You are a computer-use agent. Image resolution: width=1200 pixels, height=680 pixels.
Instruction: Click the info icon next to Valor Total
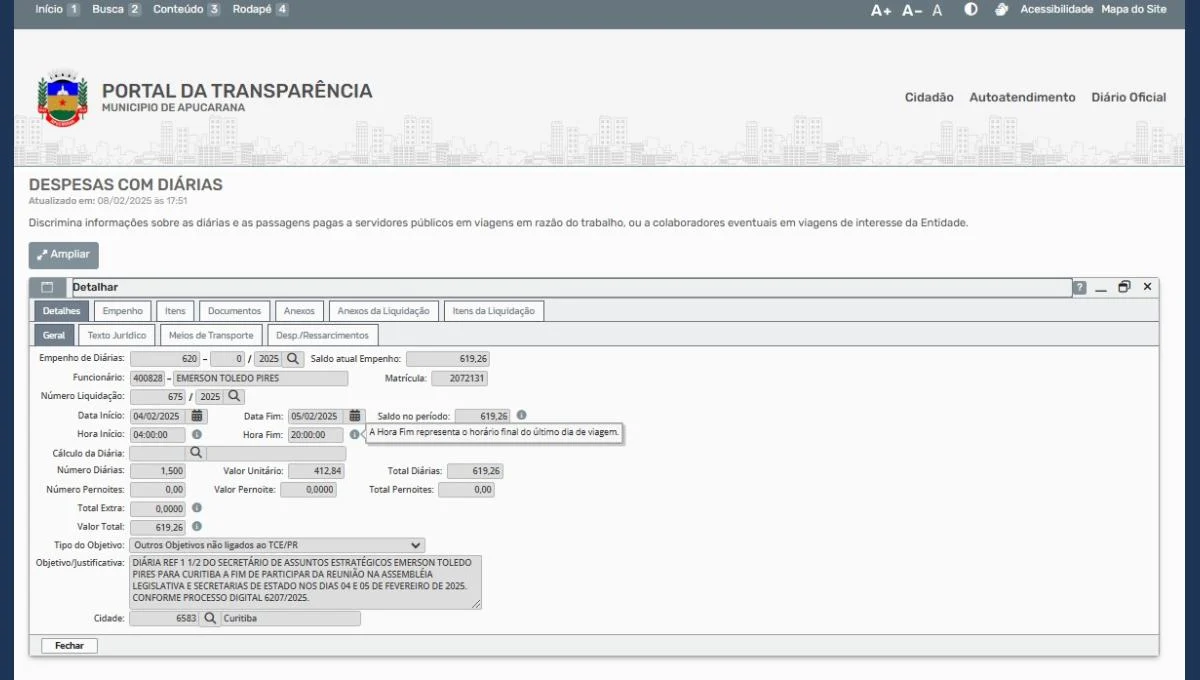197,526
